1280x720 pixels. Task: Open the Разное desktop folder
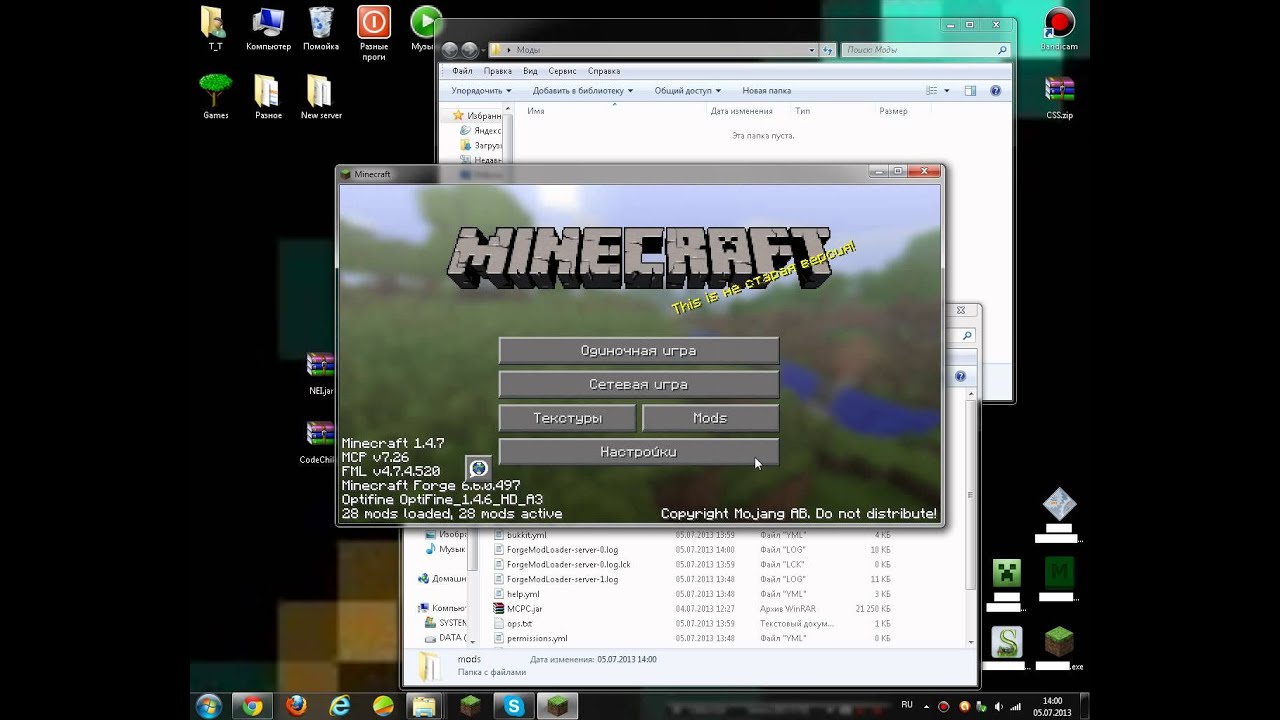pos(267,96)
